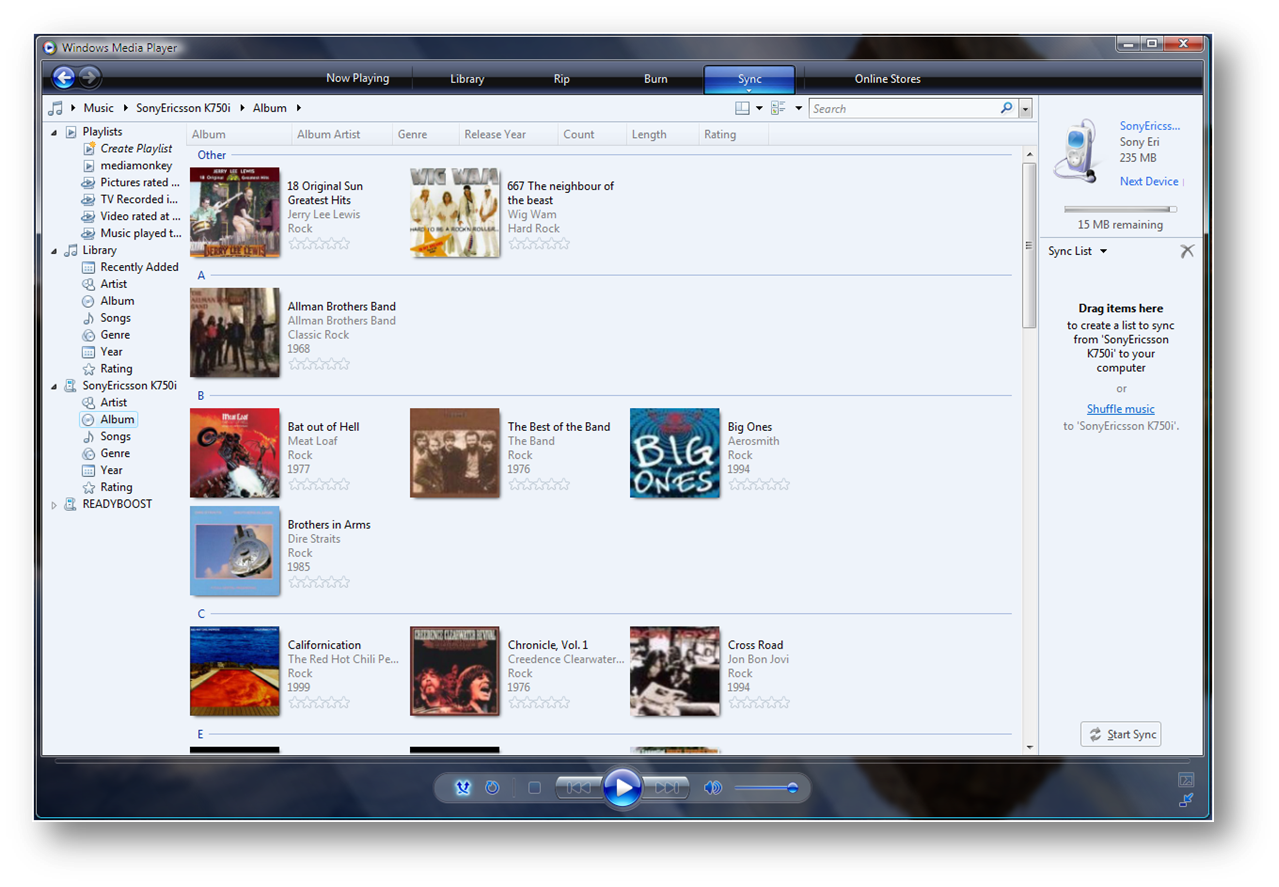1279x887 pixels.
Task: Go back with the blue Back arrow
Action: click(63, 77)
